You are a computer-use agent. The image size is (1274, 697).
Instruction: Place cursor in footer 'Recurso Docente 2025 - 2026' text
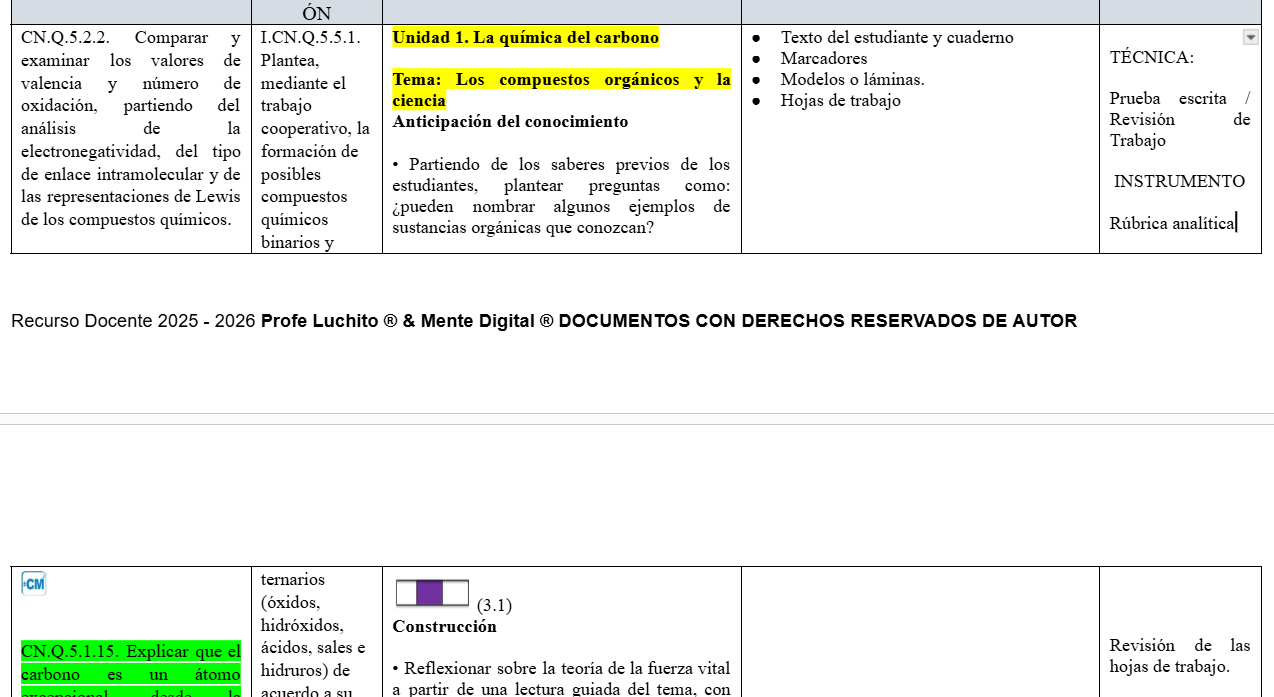point(133,321)
